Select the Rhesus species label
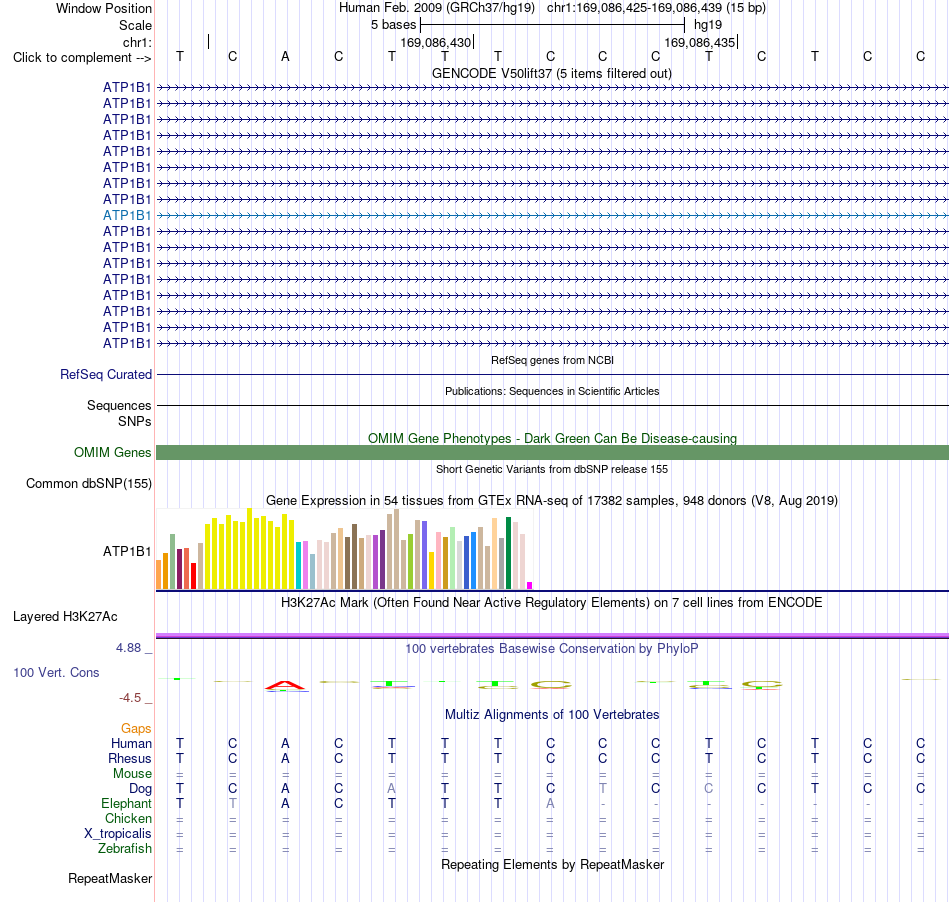950x902 pixels. point(130,758)
